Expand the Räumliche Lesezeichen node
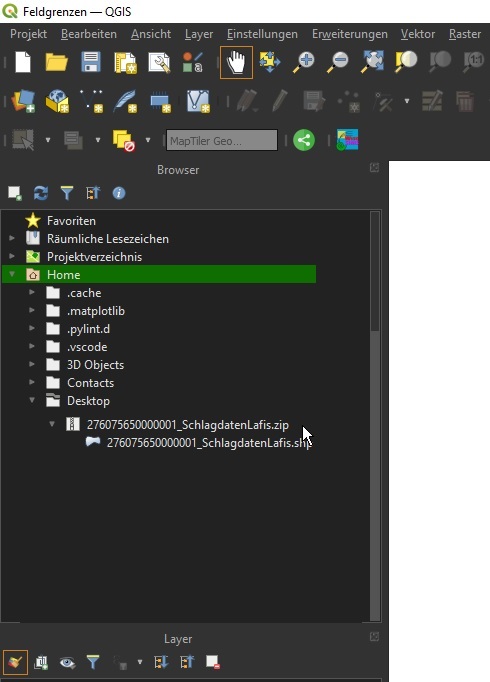Viewport: 490px width, 682px height. click(12, 238)
